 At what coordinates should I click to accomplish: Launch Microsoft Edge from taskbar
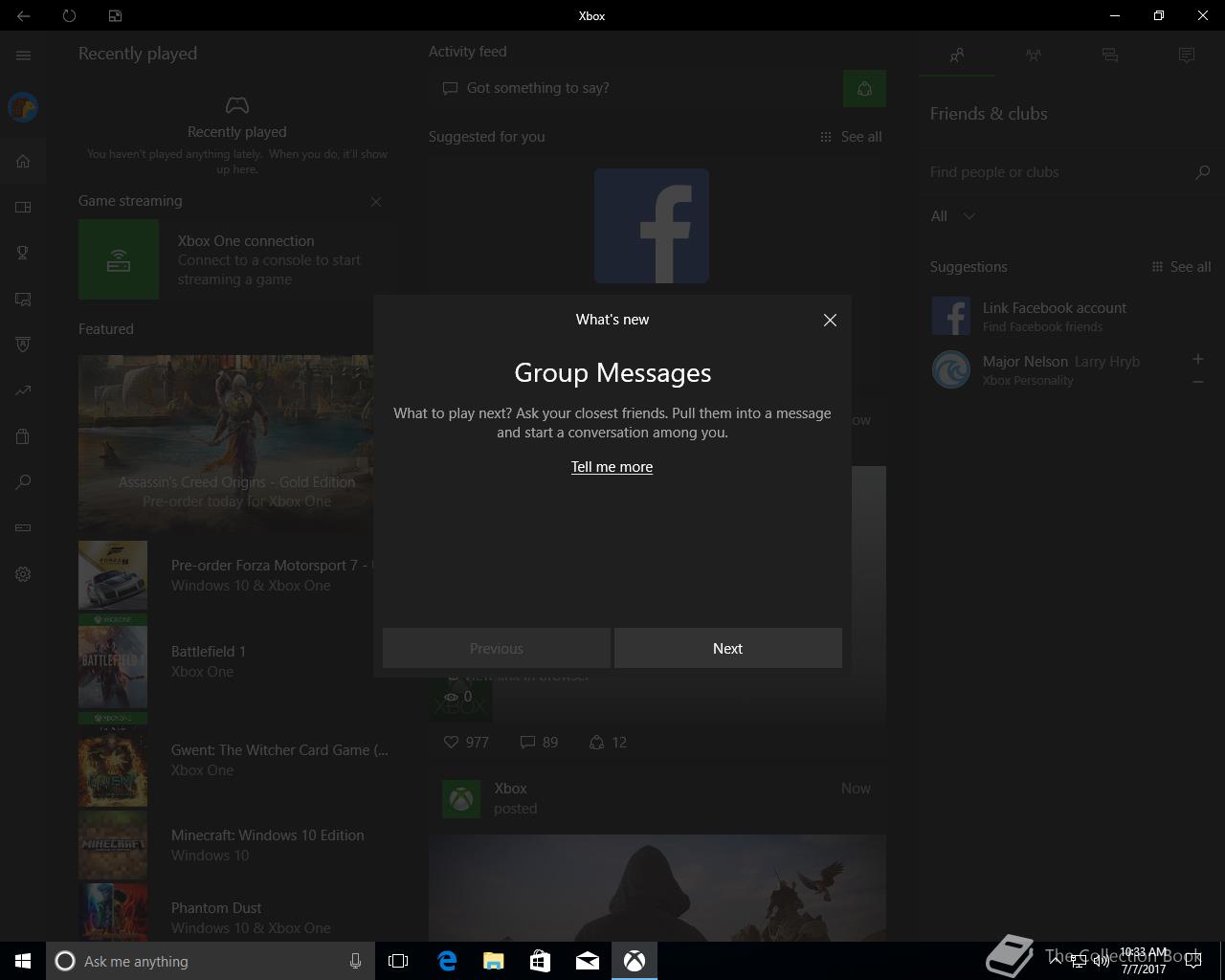pos(447,961)
